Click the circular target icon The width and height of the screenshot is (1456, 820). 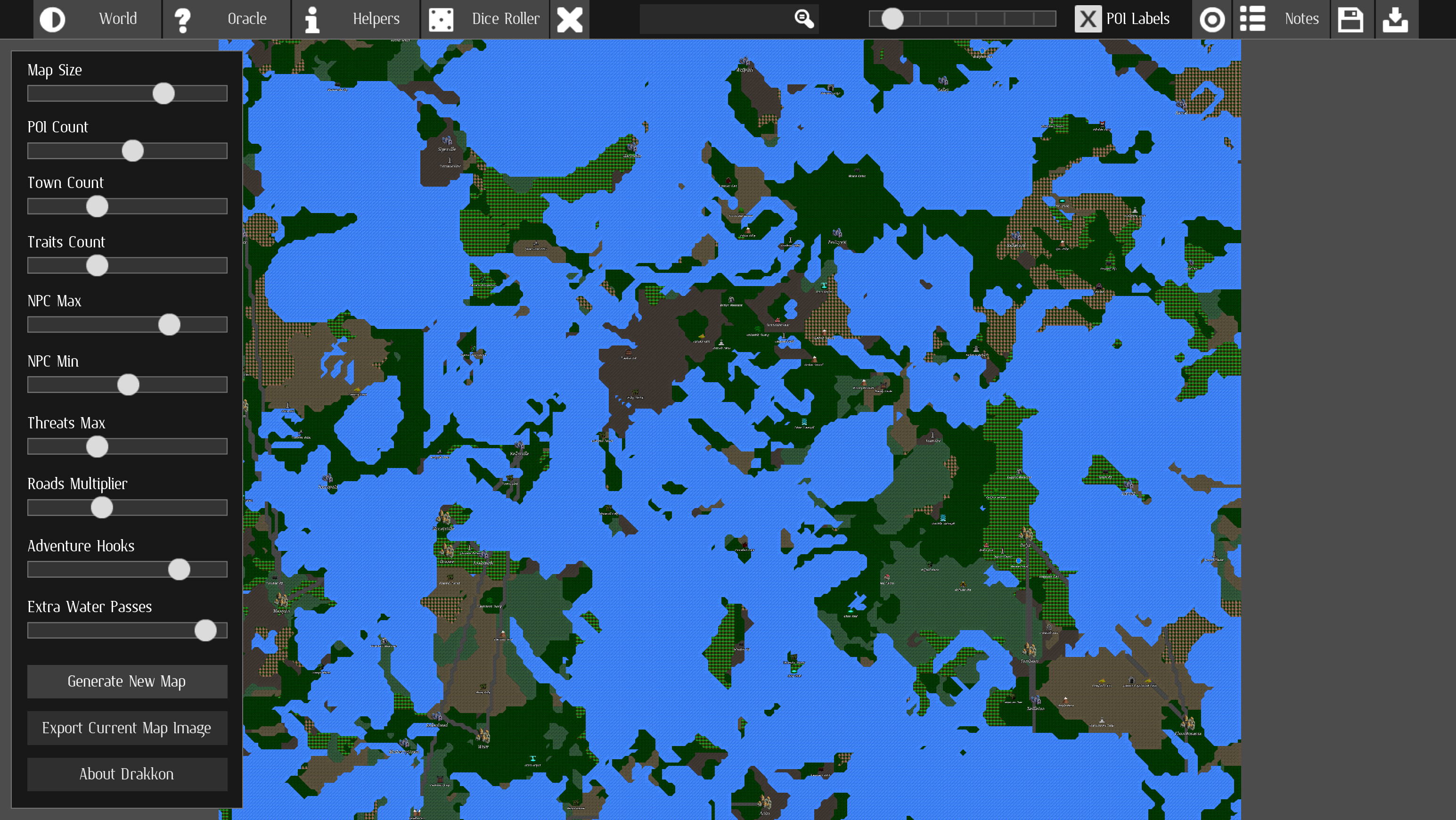(1212, 19)
